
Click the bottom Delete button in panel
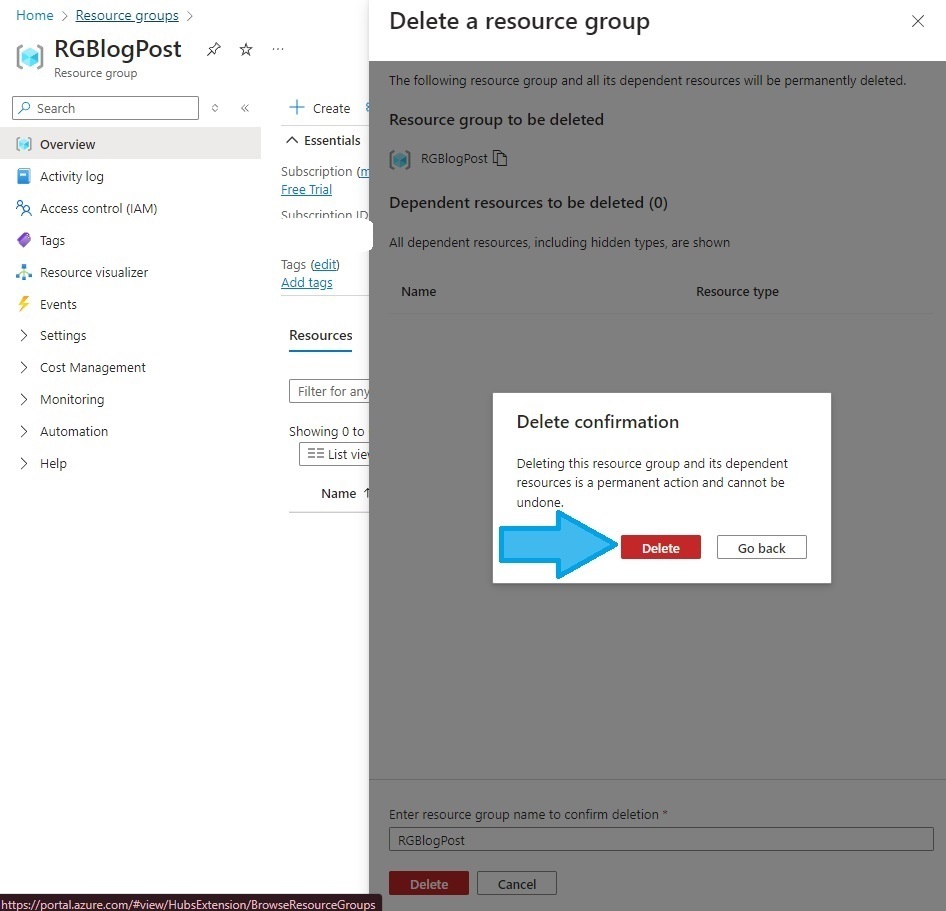click(429, 883)
